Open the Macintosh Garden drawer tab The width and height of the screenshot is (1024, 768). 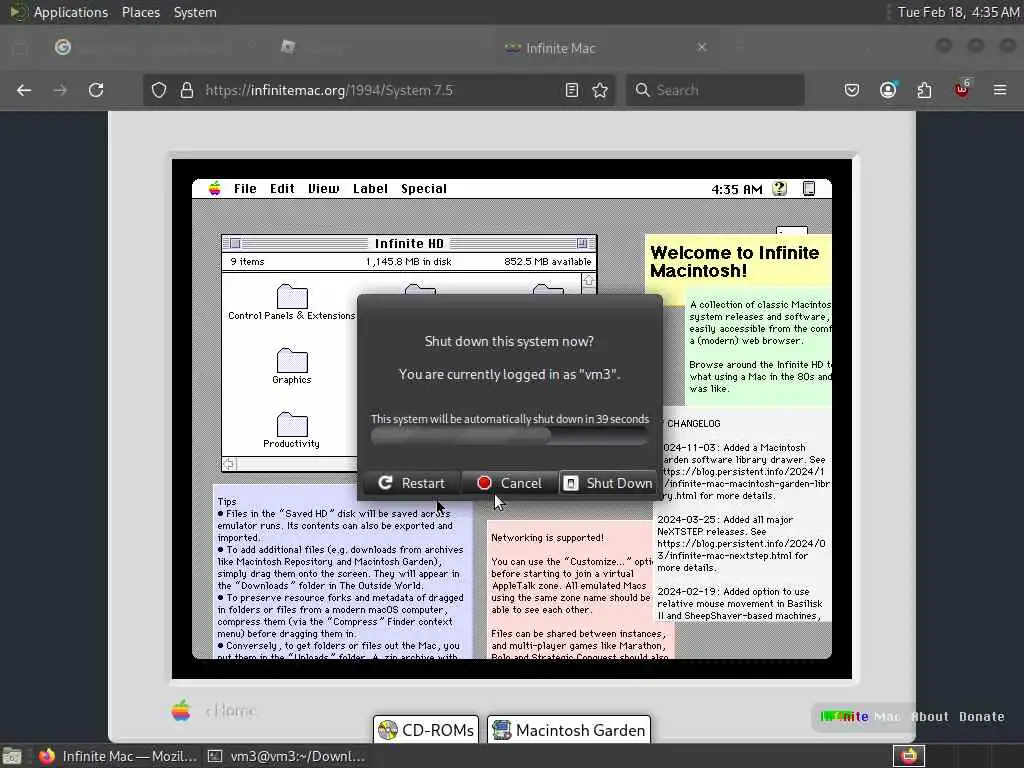[569, 729]
